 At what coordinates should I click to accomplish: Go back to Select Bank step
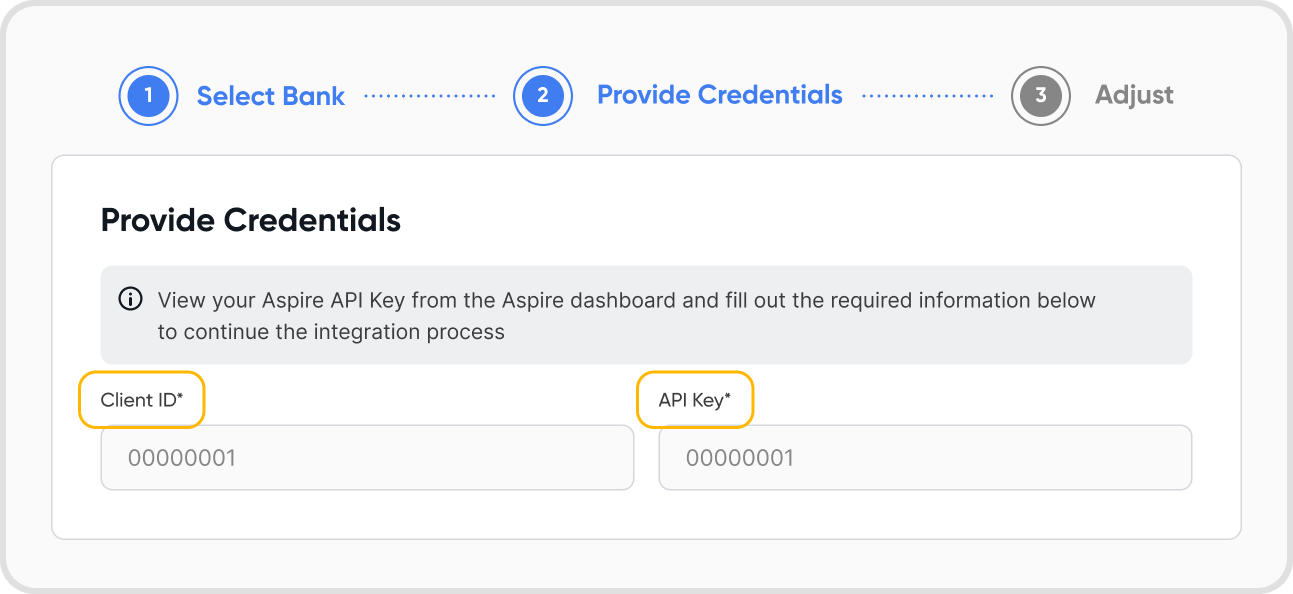(271, 96)
